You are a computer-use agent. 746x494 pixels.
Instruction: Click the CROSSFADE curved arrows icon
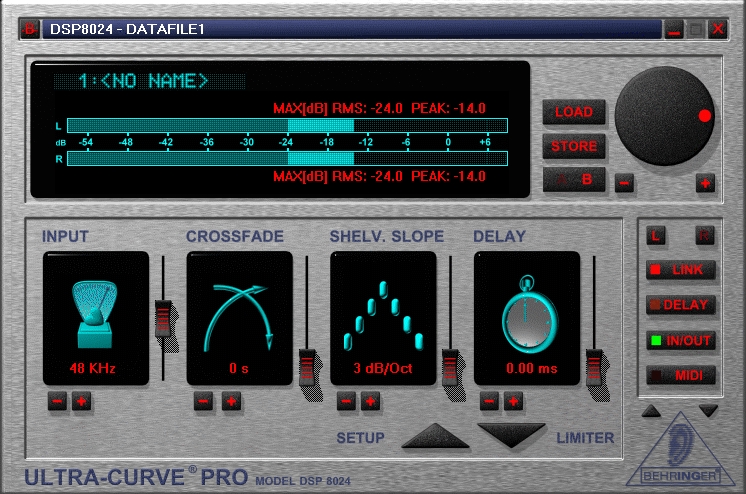(x=239, y=317)
